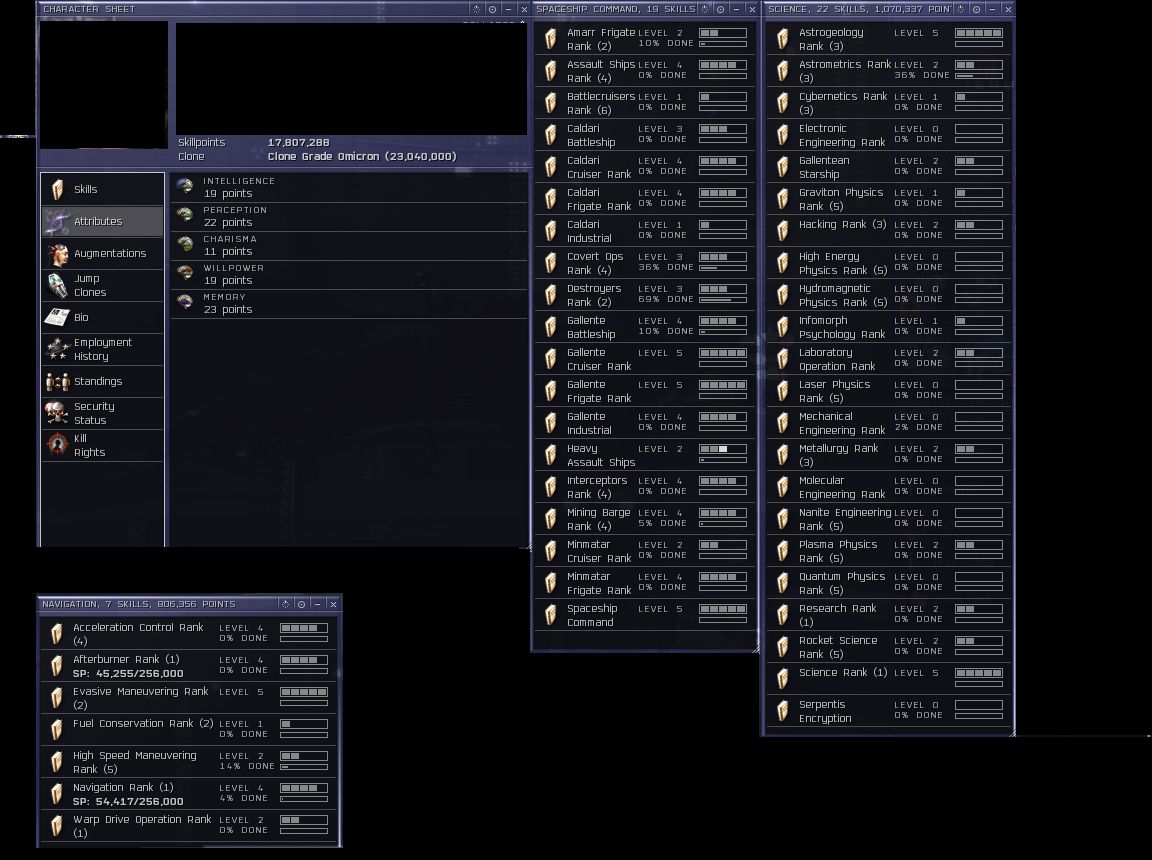Click the Clone Grade Omicron text
The width and height of the screenshot is (1152, 860).
tap(361, 156)
